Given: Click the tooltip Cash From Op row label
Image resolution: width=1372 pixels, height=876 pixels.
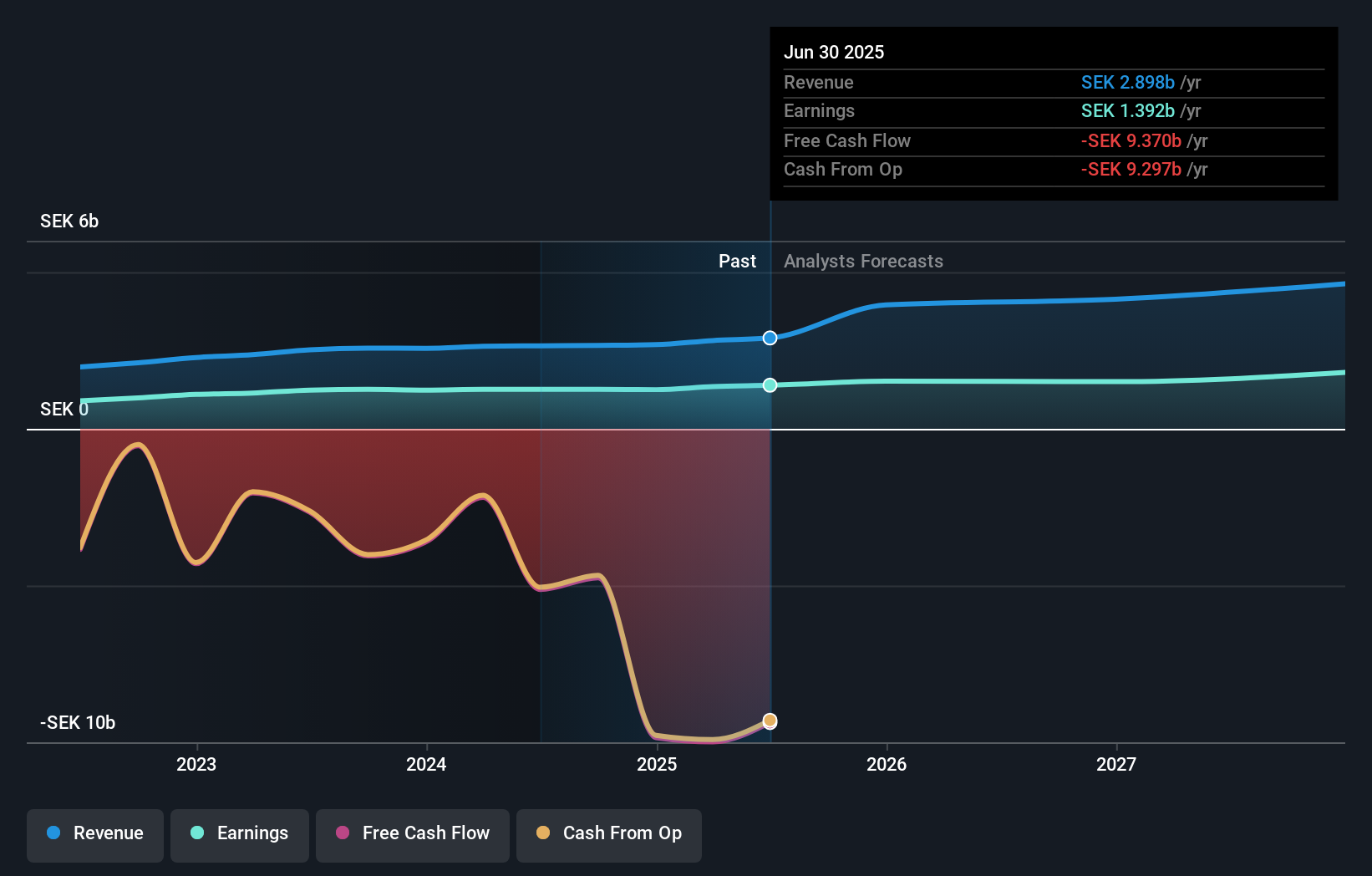Looking at the screenshot, I should point(843,170).
